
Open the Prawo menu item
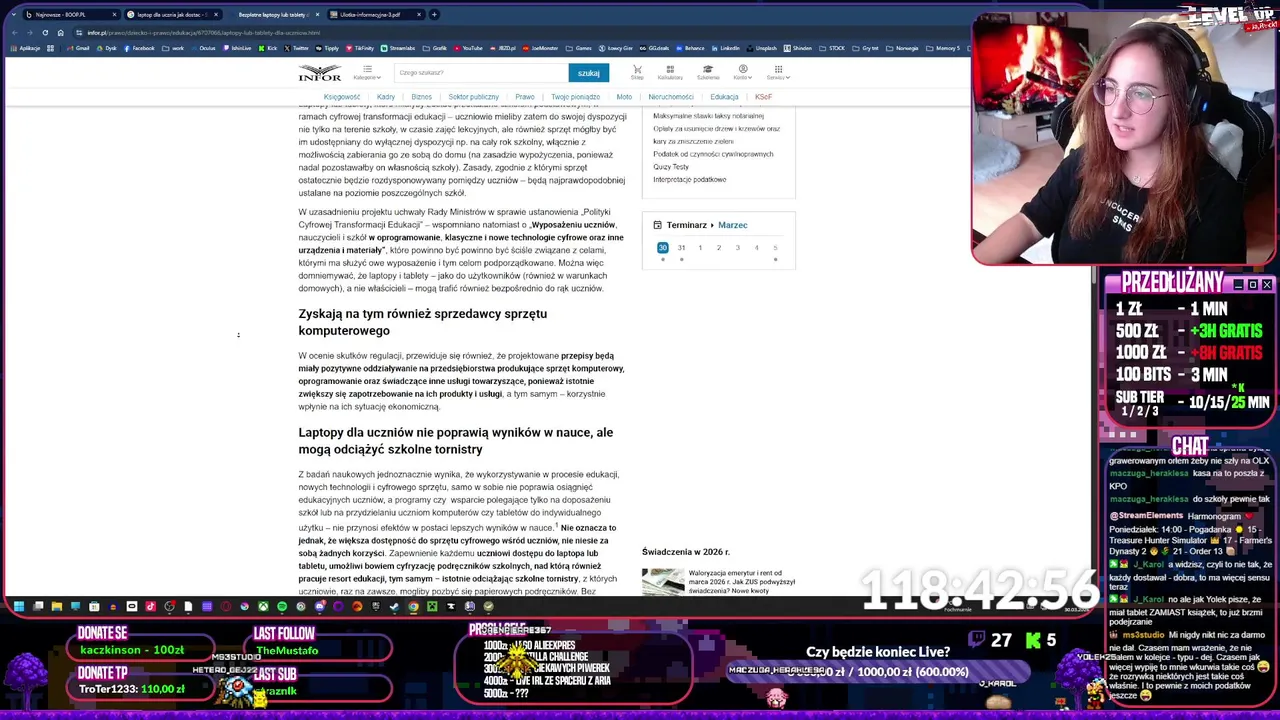click(x=525, y=97)
